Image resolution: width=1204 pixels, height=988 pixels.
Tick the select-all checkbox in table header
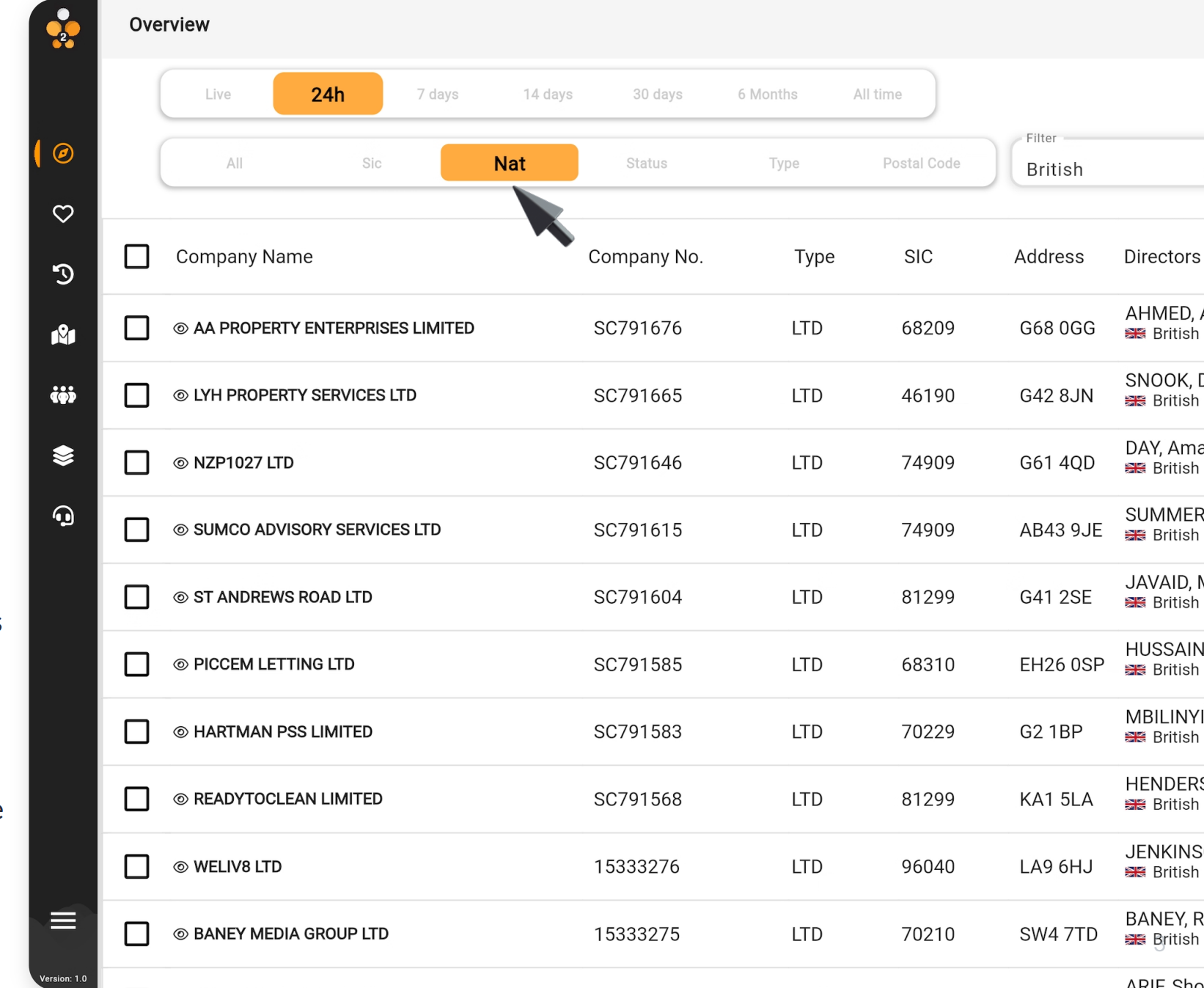(x=136, y=257)
